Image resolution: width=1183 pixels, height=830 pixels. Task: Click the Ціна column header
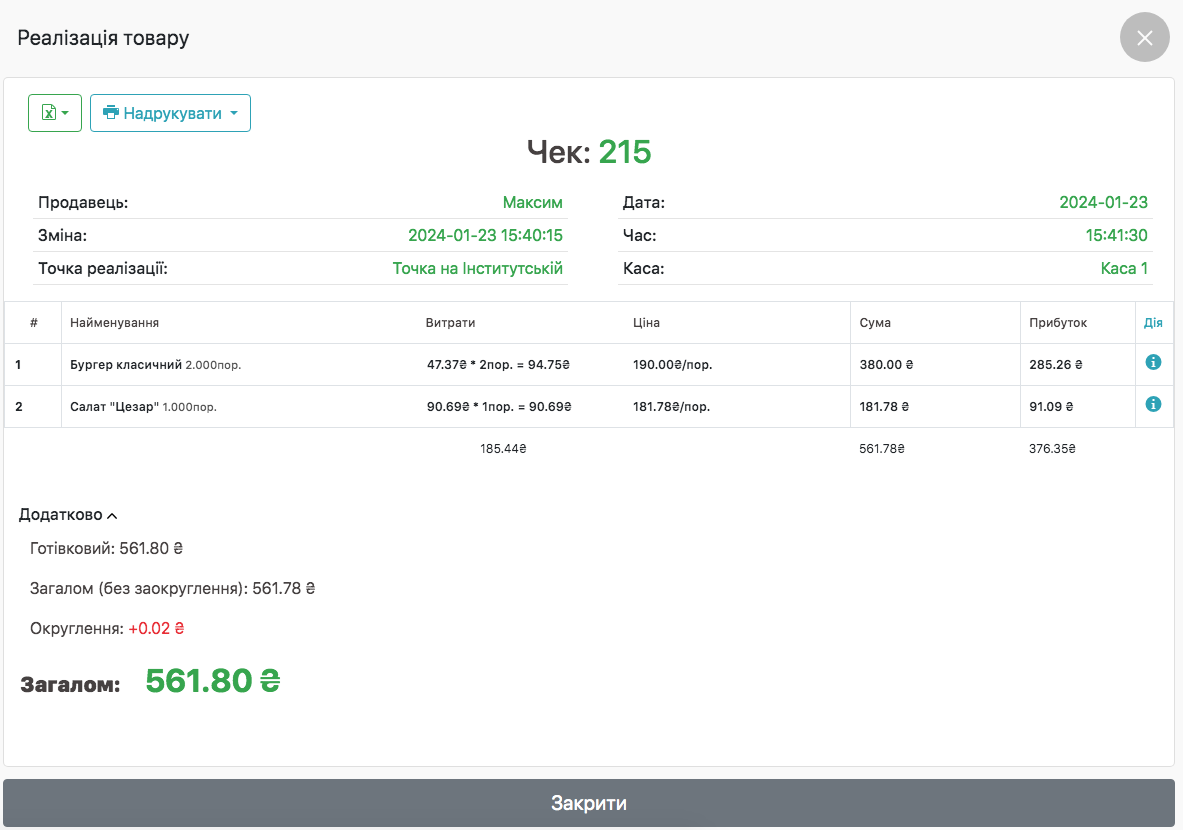[646, 323]
